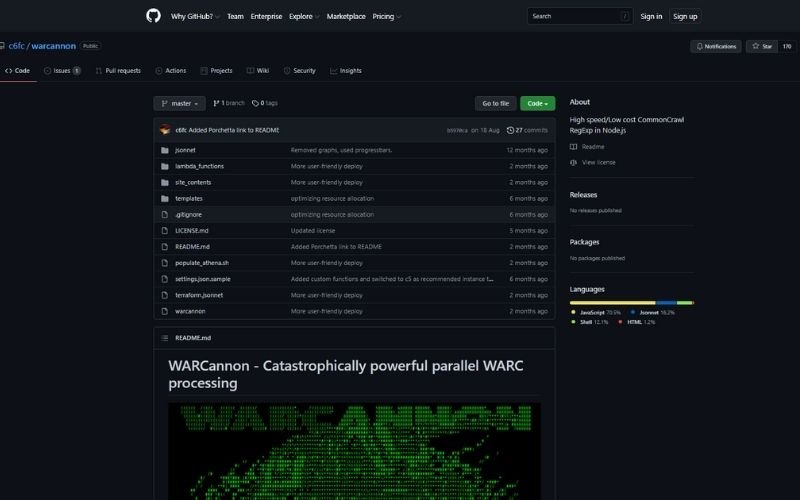The height and width of the screenshot is (500, 800).
Task: Open the Actions tab
Action: coord(171,70)
